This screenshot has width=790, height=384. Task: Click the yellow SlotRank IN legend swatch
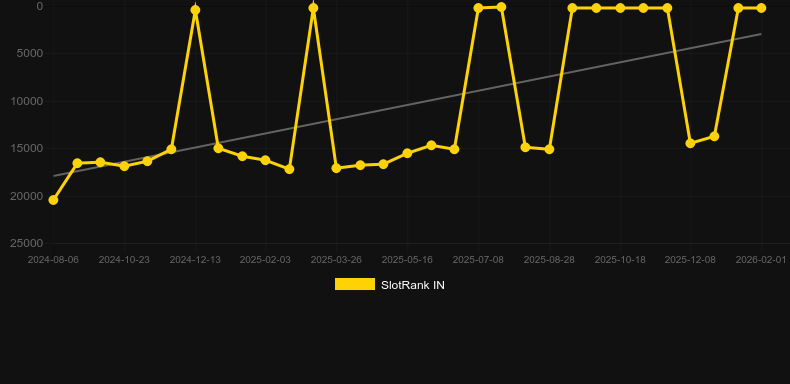(355, 284)
